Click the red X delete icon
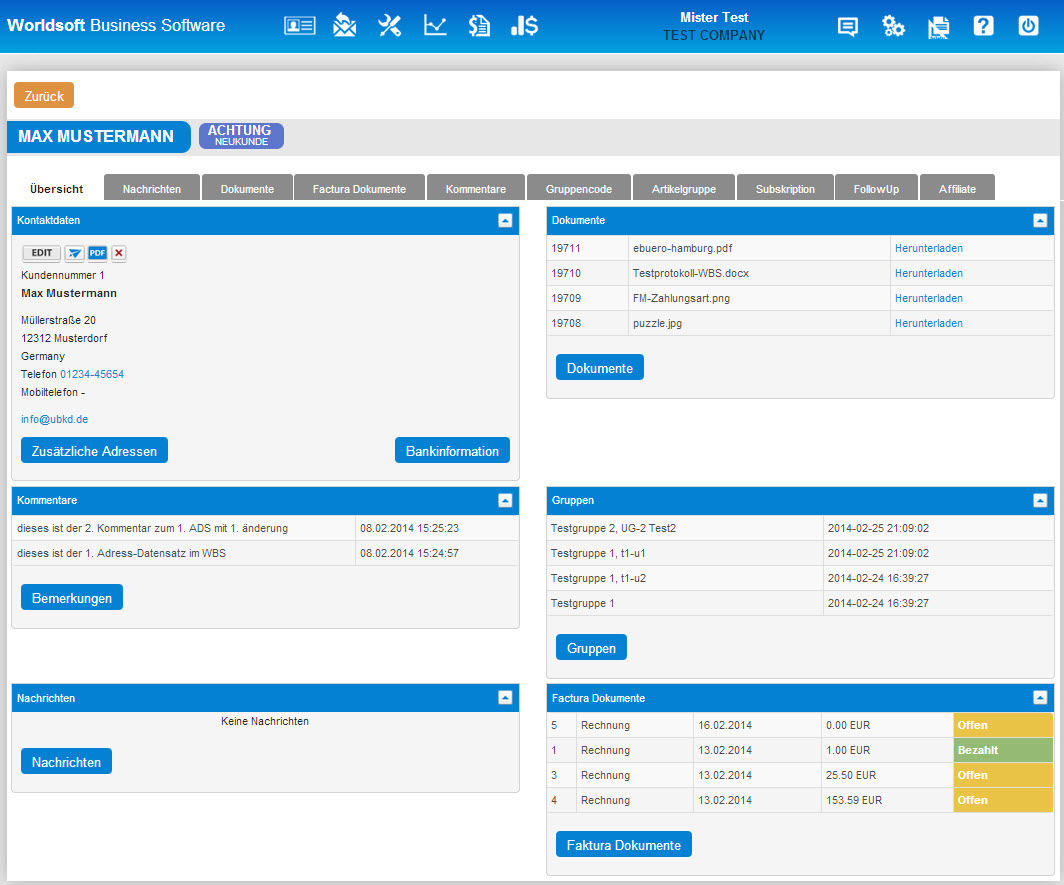The image size is (1064, 885). [119, 253]
